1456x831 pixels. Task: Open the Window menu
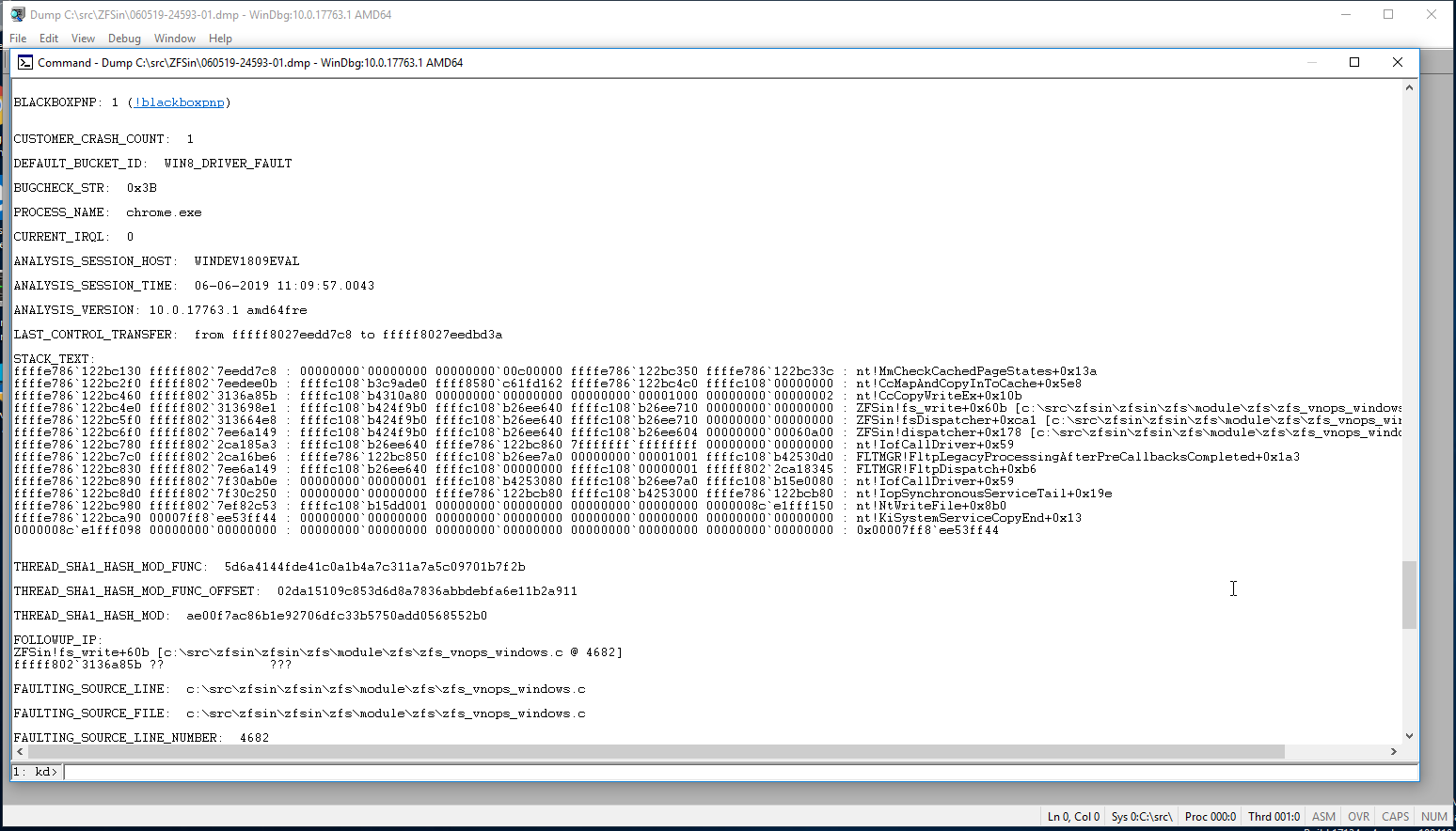(x=175, y=39)
